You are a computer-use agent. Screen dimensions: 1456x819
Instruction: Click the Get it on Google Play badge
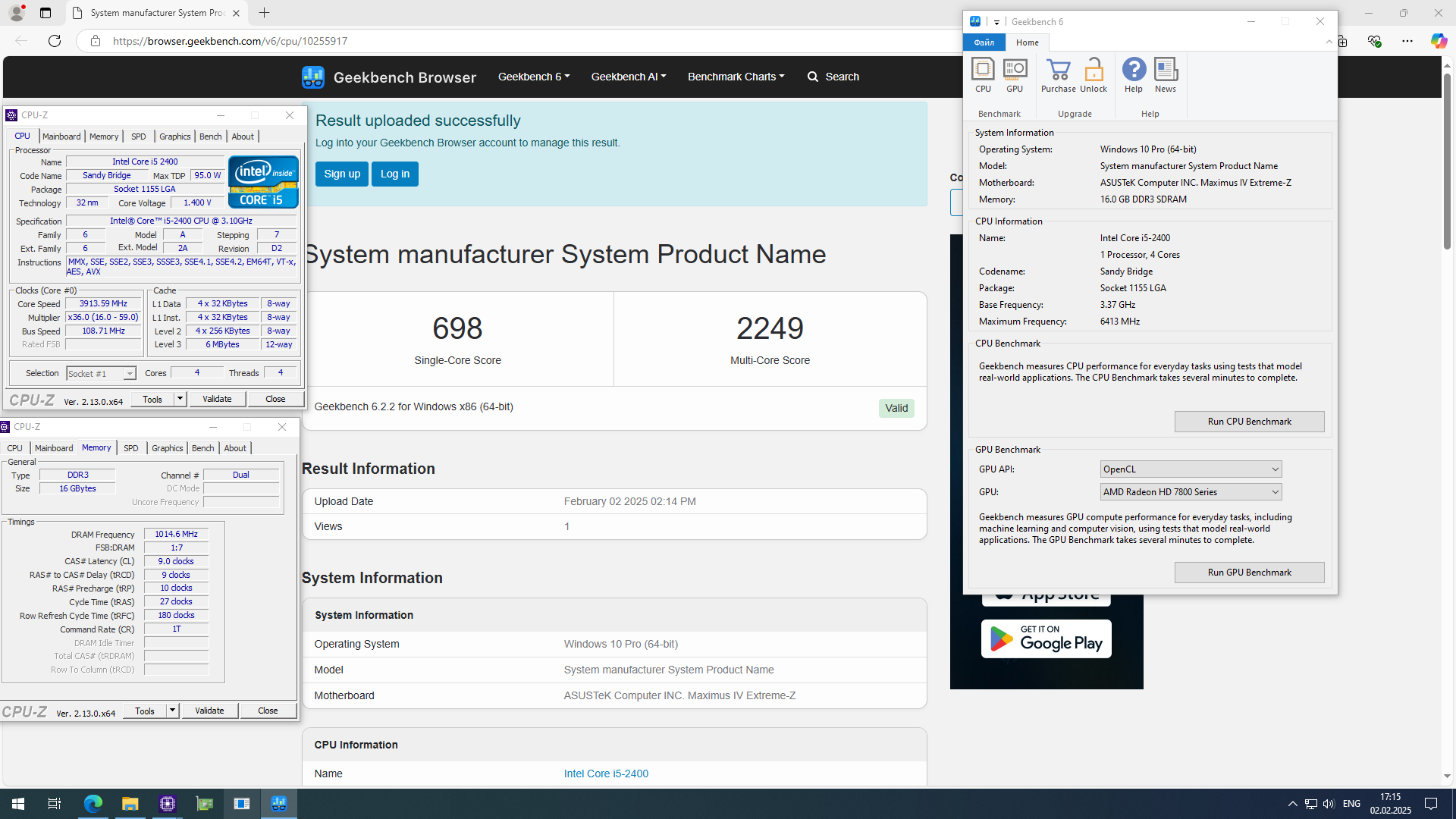click(1046, 639)
